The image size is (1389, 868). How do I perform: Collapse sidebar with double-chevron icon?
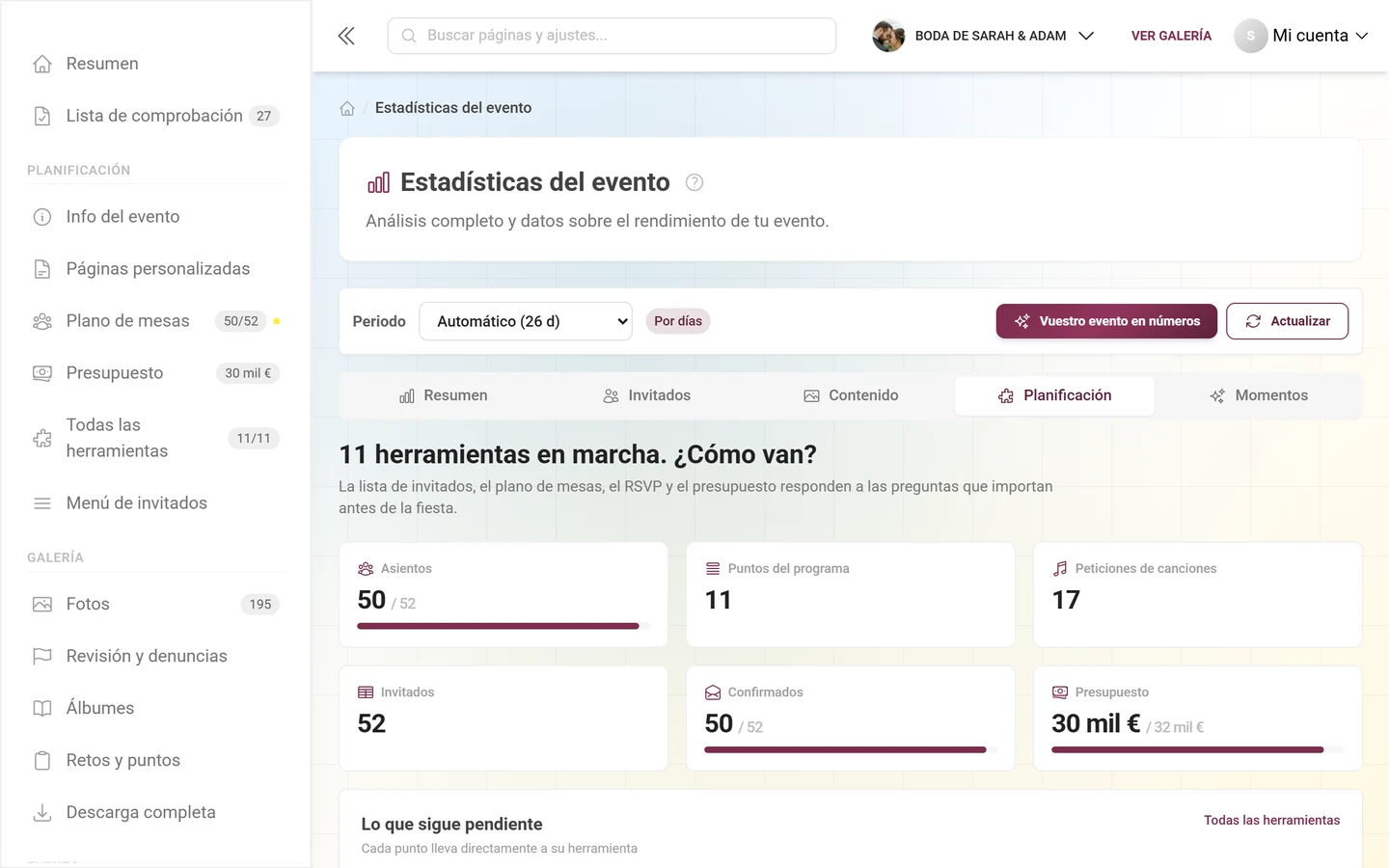tap(346, 36)
